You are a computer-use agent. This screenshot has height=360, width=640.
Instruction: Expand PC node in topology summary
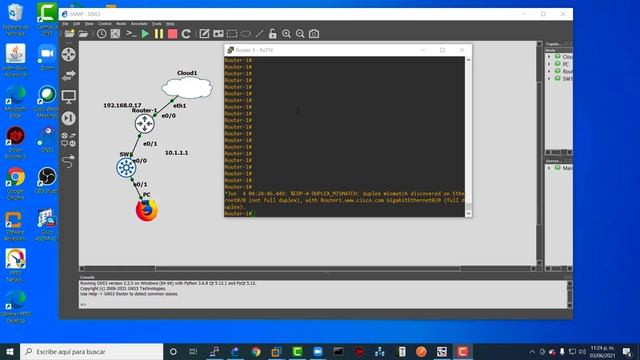[549, 64]
